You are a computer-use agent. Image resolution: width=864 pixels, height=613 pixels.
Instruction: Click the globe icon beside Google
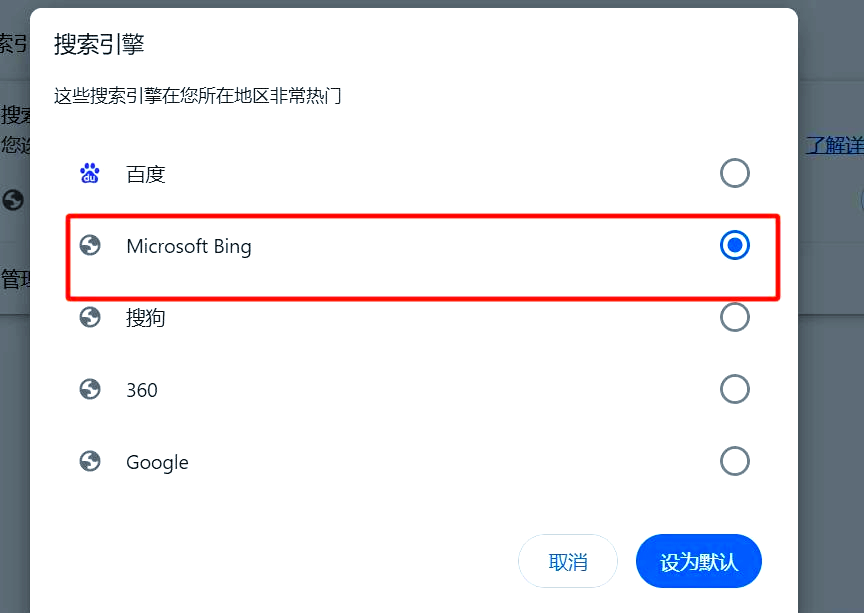coord(90,461)
